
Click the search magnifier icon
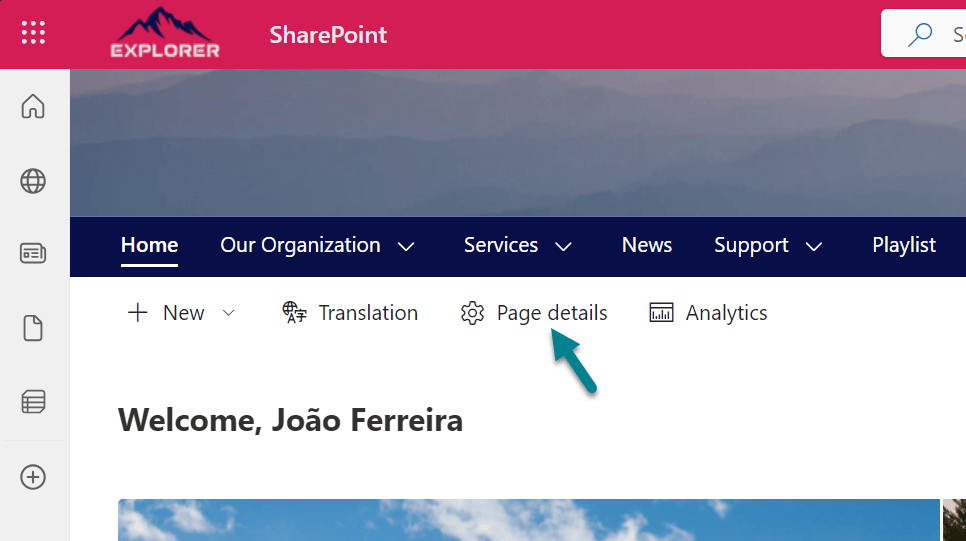click(x=919, y=35)
